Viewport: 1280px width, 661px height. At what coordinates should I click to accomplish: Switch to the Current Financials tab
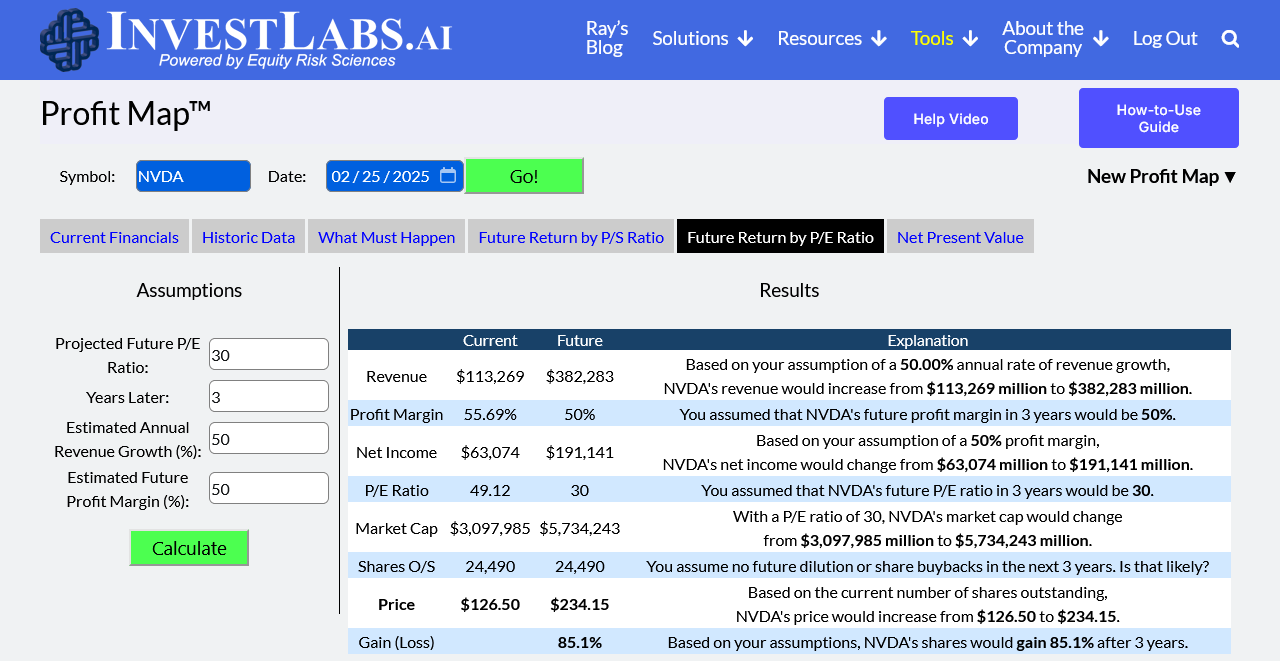114,237
